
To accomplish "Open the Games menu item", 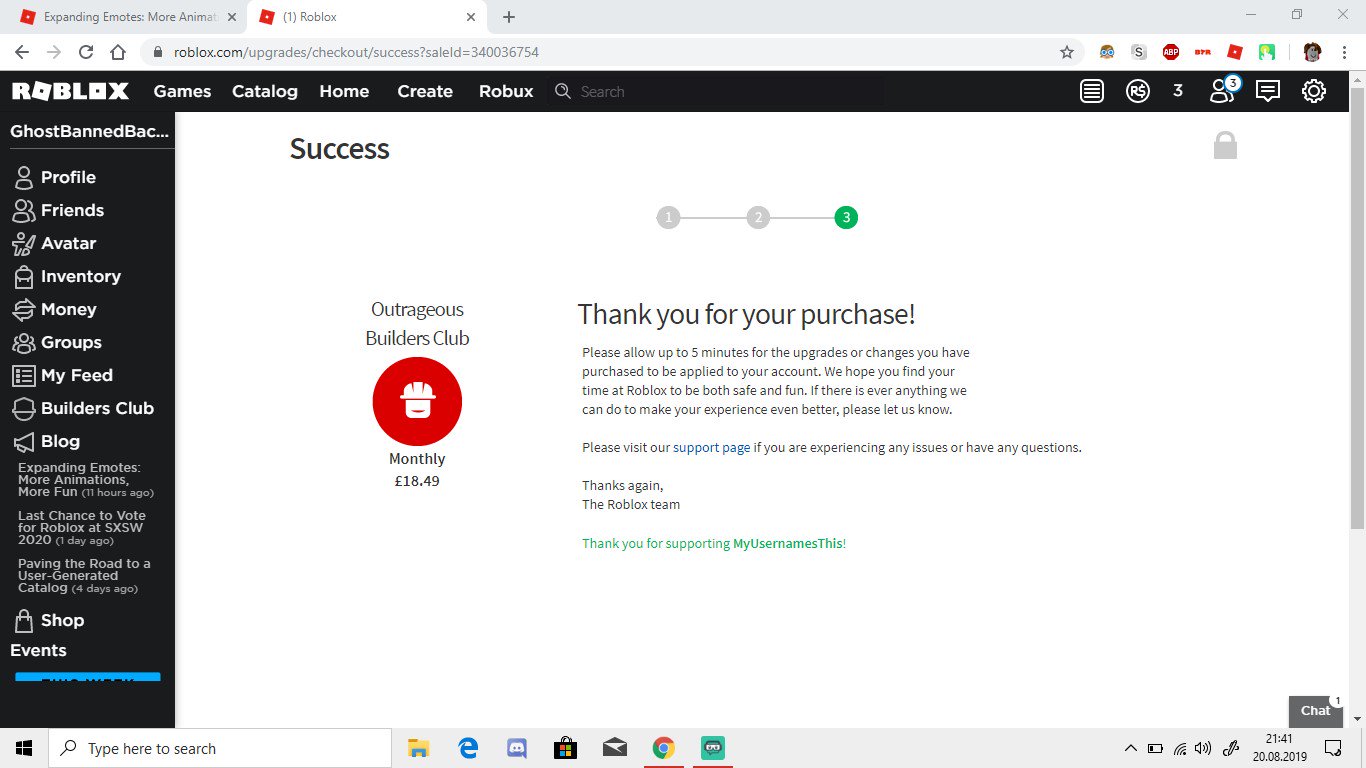I will tap(182, 91).
